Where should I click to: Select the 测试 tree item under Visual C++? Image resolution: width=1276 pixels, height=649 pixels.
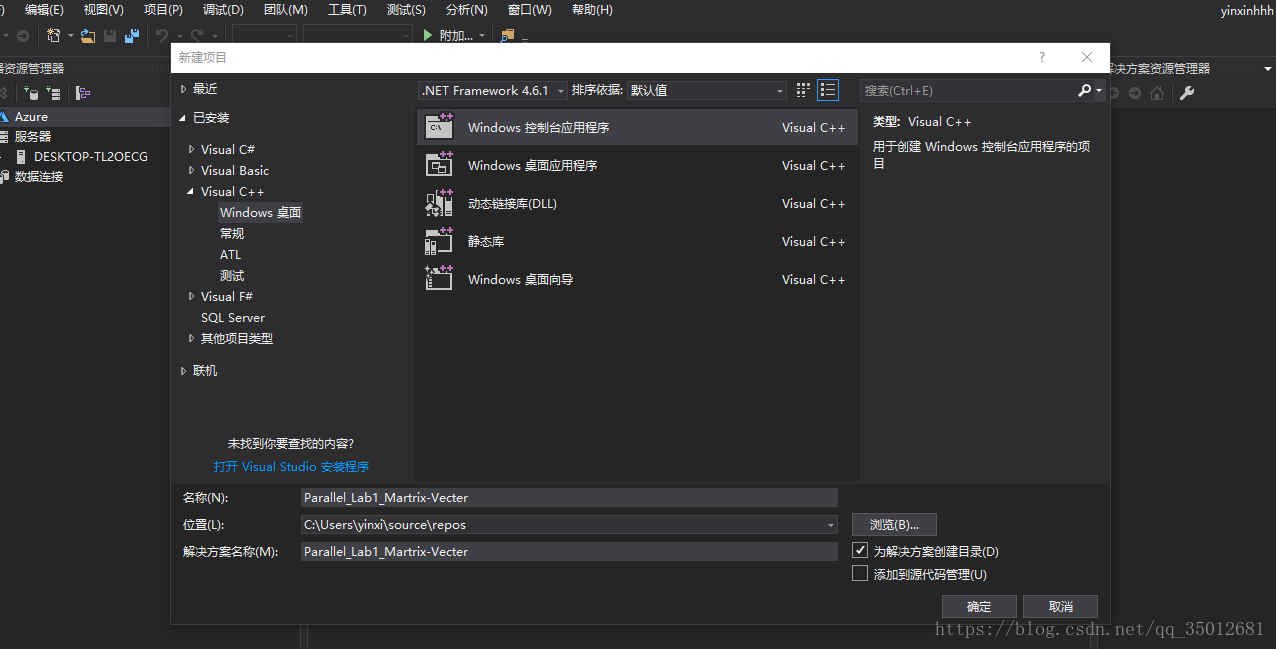(x=232, y=275)
